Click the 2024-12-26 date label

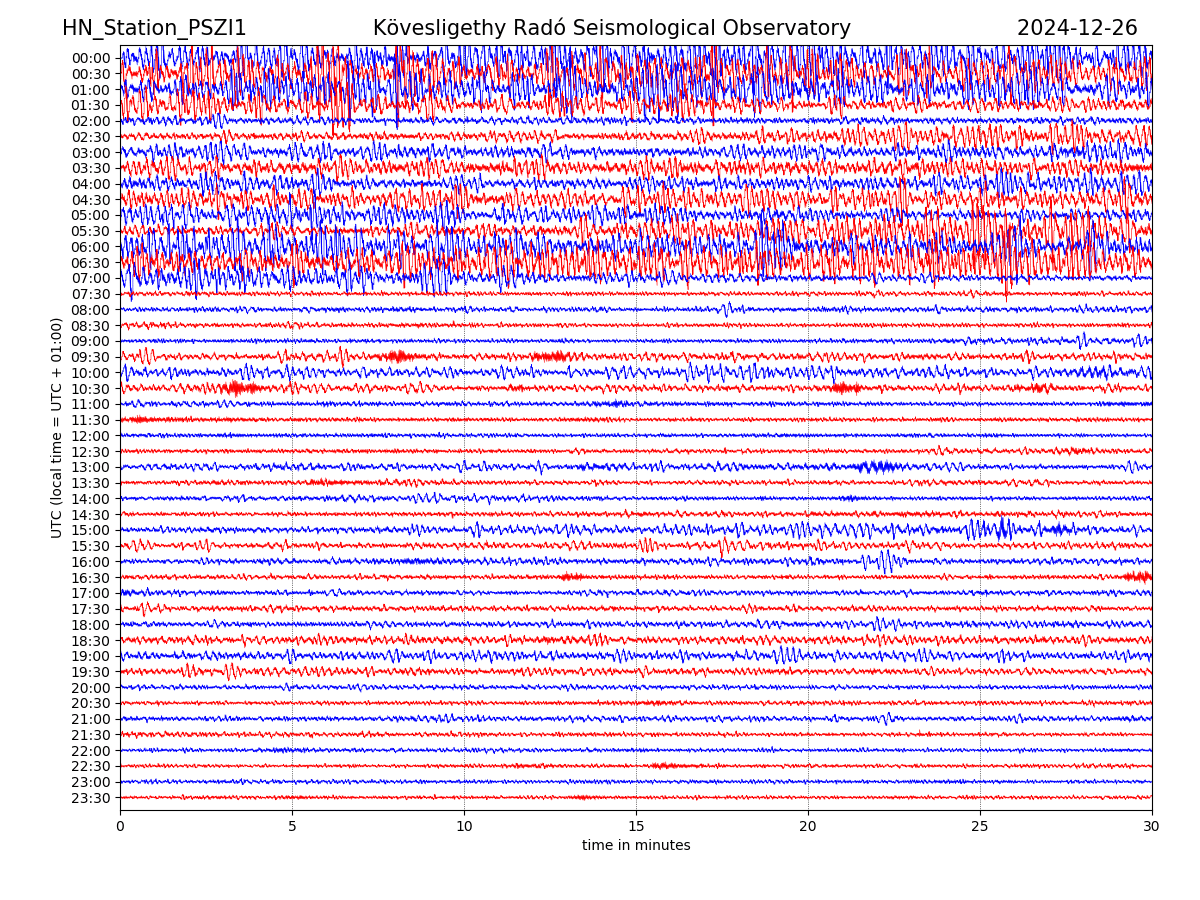coord(1077,28)
